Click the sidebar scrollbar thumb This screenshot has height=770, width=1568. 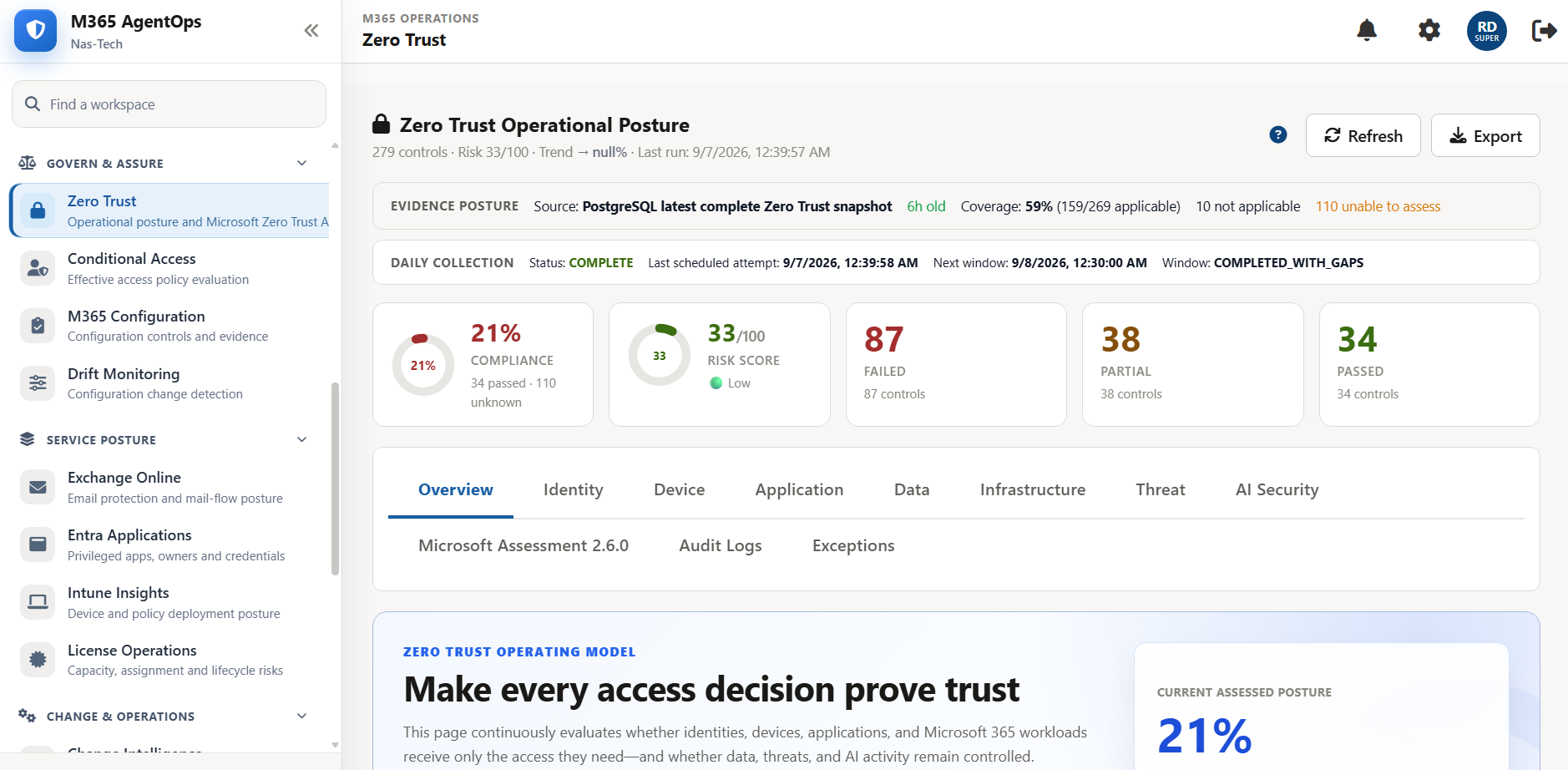(x=335, y=479)
